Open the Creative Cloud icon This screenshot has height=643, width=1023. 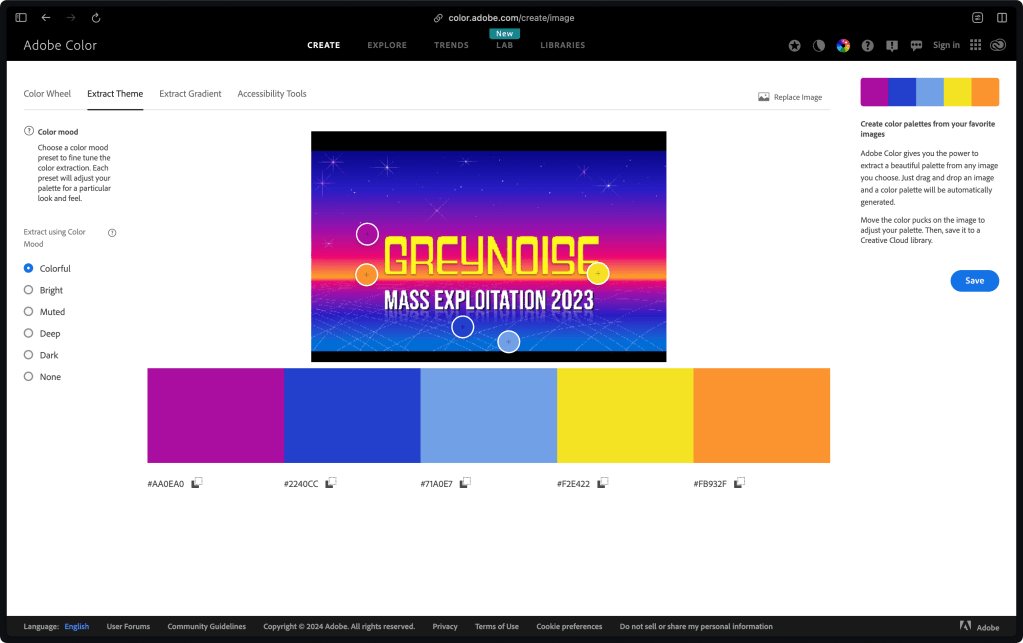point(997,45)
